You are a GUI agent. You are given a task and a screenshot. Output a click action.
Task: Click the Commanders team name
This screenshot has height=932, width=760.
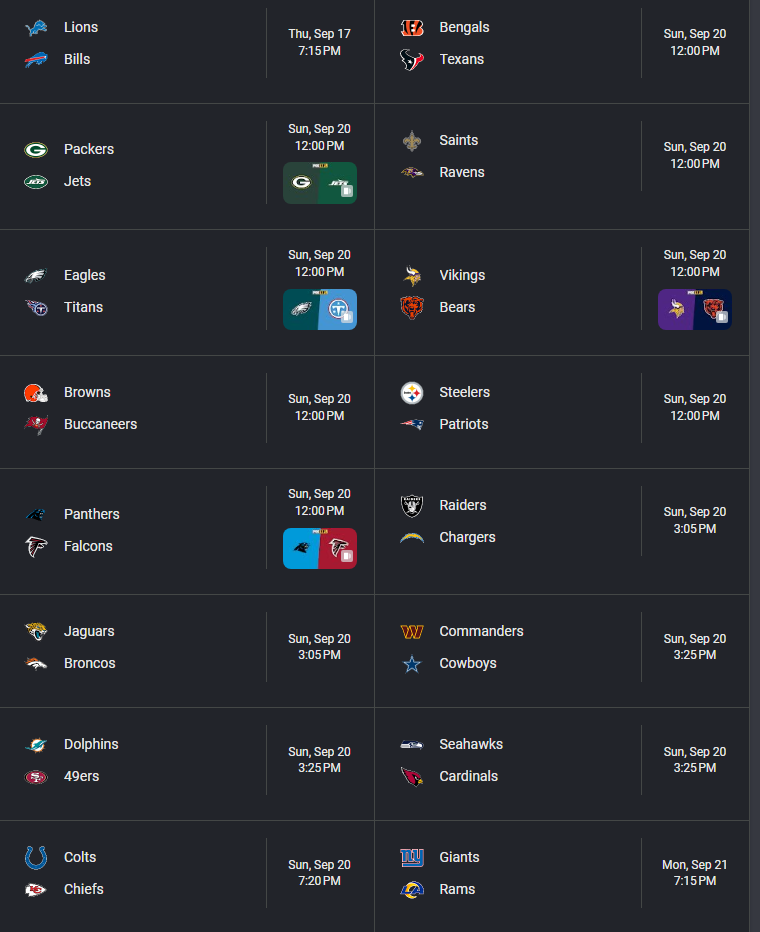tap(481, 631)
